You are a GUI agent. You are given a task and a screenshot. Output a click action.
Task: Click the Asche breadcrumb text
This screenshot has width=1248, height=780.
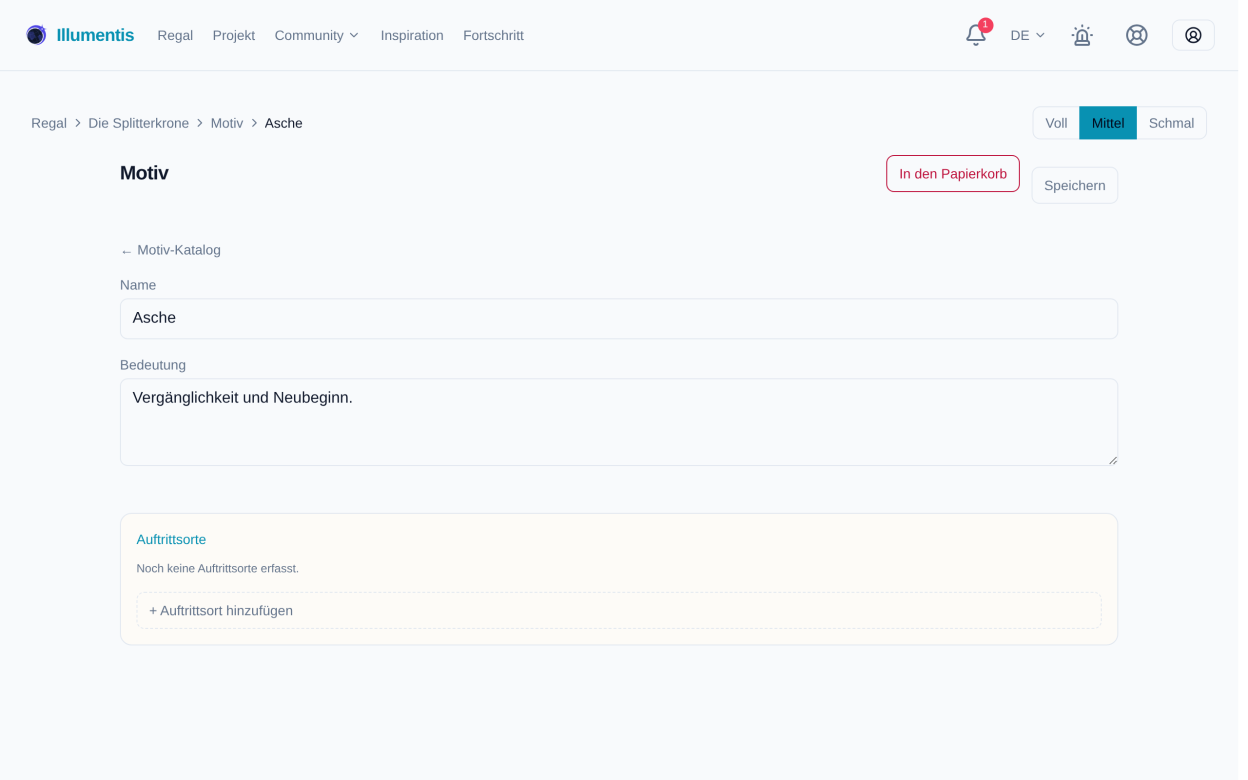click(284, 123)
